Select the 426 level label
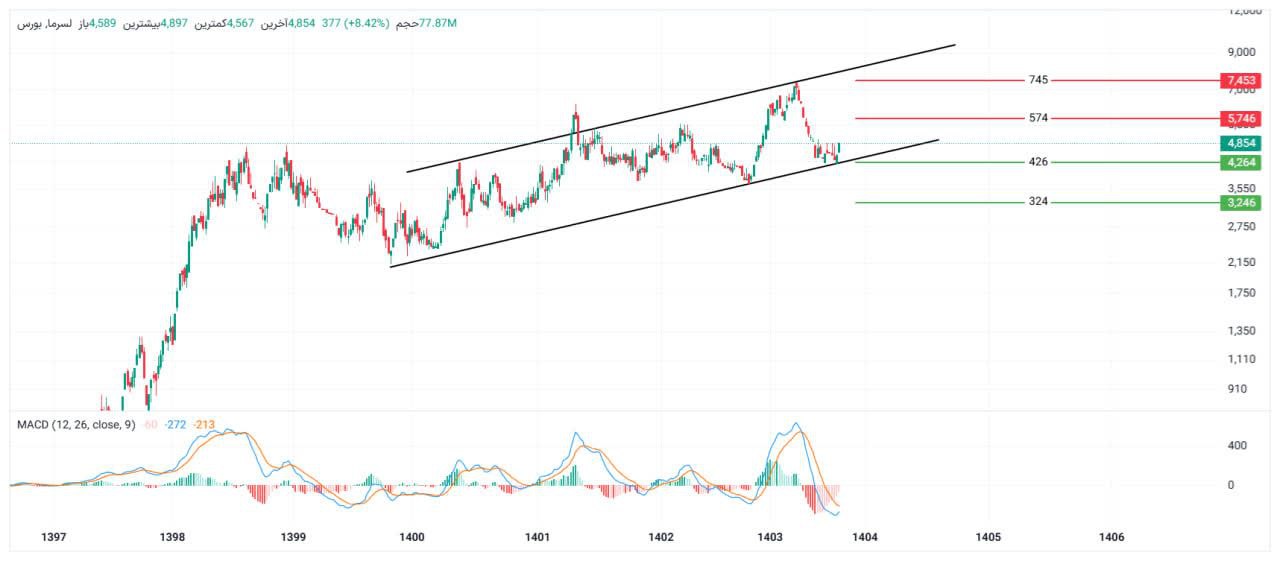This screenshot has height=561, width=1280. coord(1038,162)
